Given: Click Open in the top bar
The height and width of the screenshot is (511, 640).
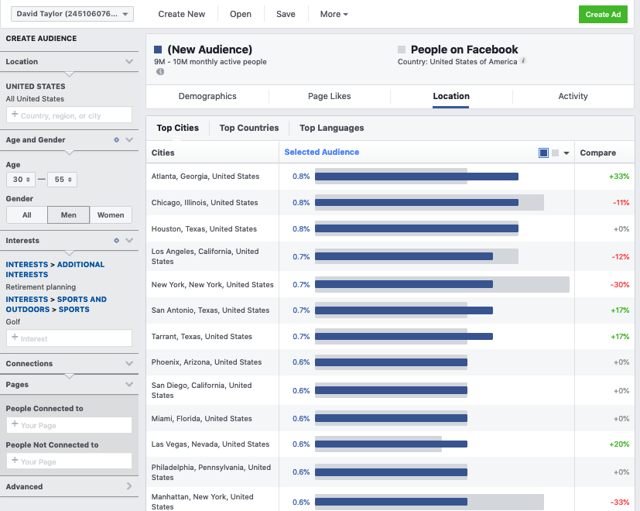Looking at the screenshot, I should (240, 14).
